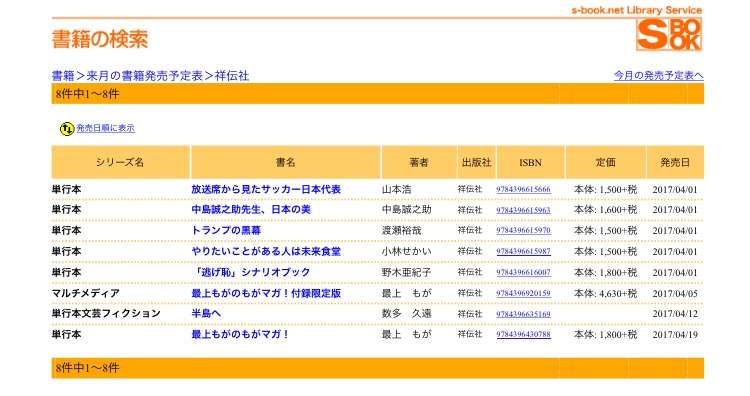Open book 放送席から見たサッカー日本代表
This screenshot has width=750, height=396.
[266, 189]
